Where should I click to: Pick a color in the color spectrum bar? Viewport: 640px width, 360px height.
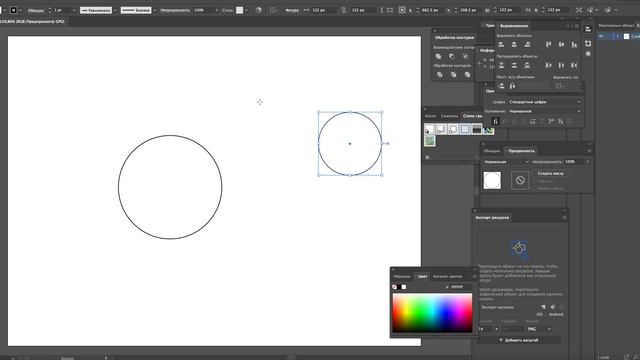(x=432, y=313)
